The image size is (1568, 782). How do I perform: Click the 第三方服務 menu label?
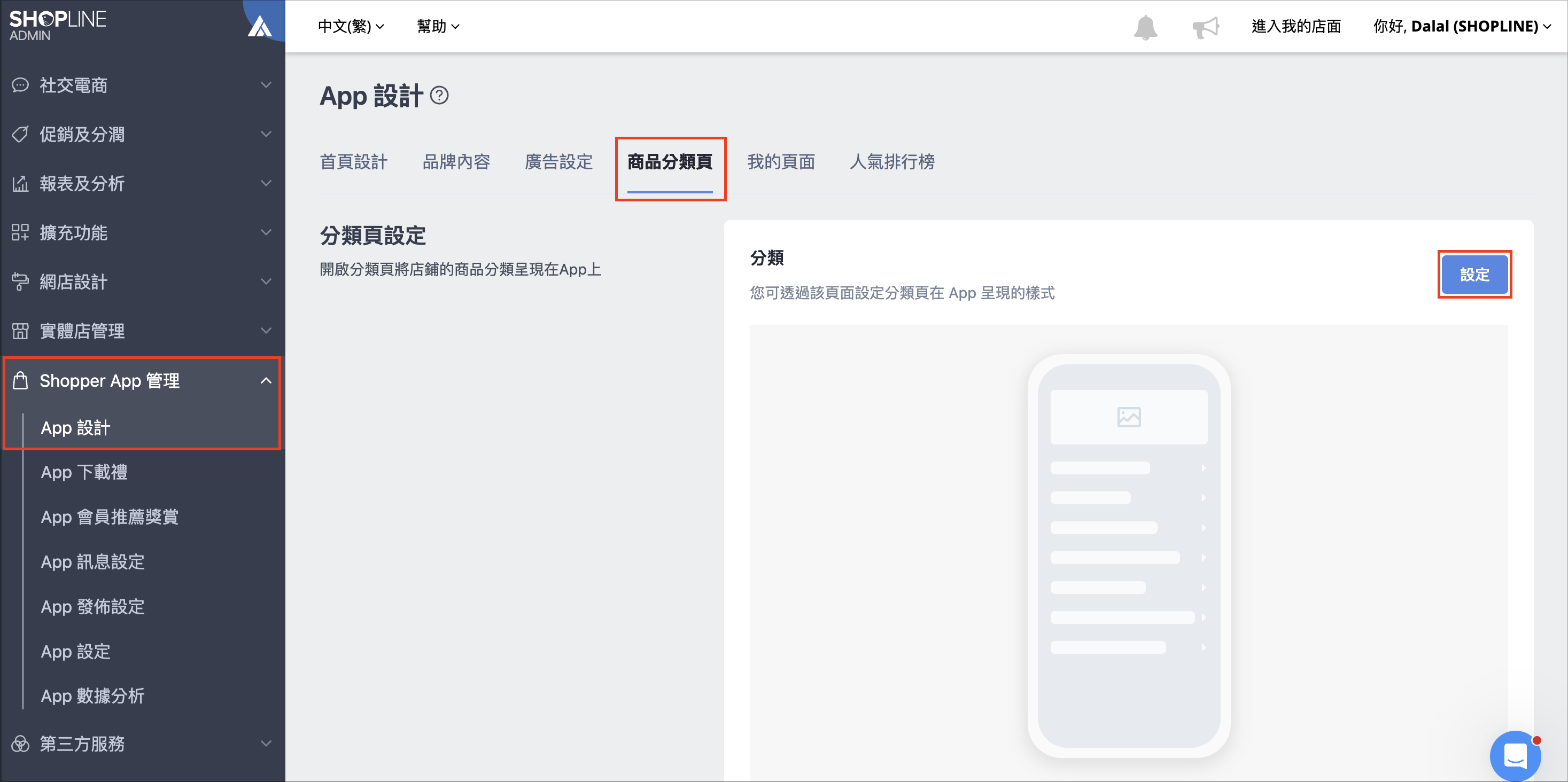(82, 744)
